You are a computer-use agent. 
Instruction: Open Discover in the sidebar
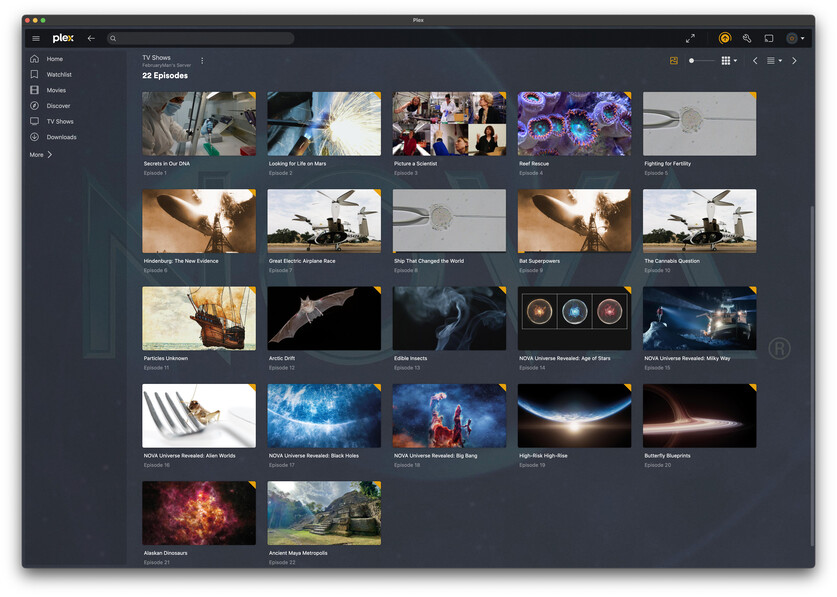click(58, 106)
